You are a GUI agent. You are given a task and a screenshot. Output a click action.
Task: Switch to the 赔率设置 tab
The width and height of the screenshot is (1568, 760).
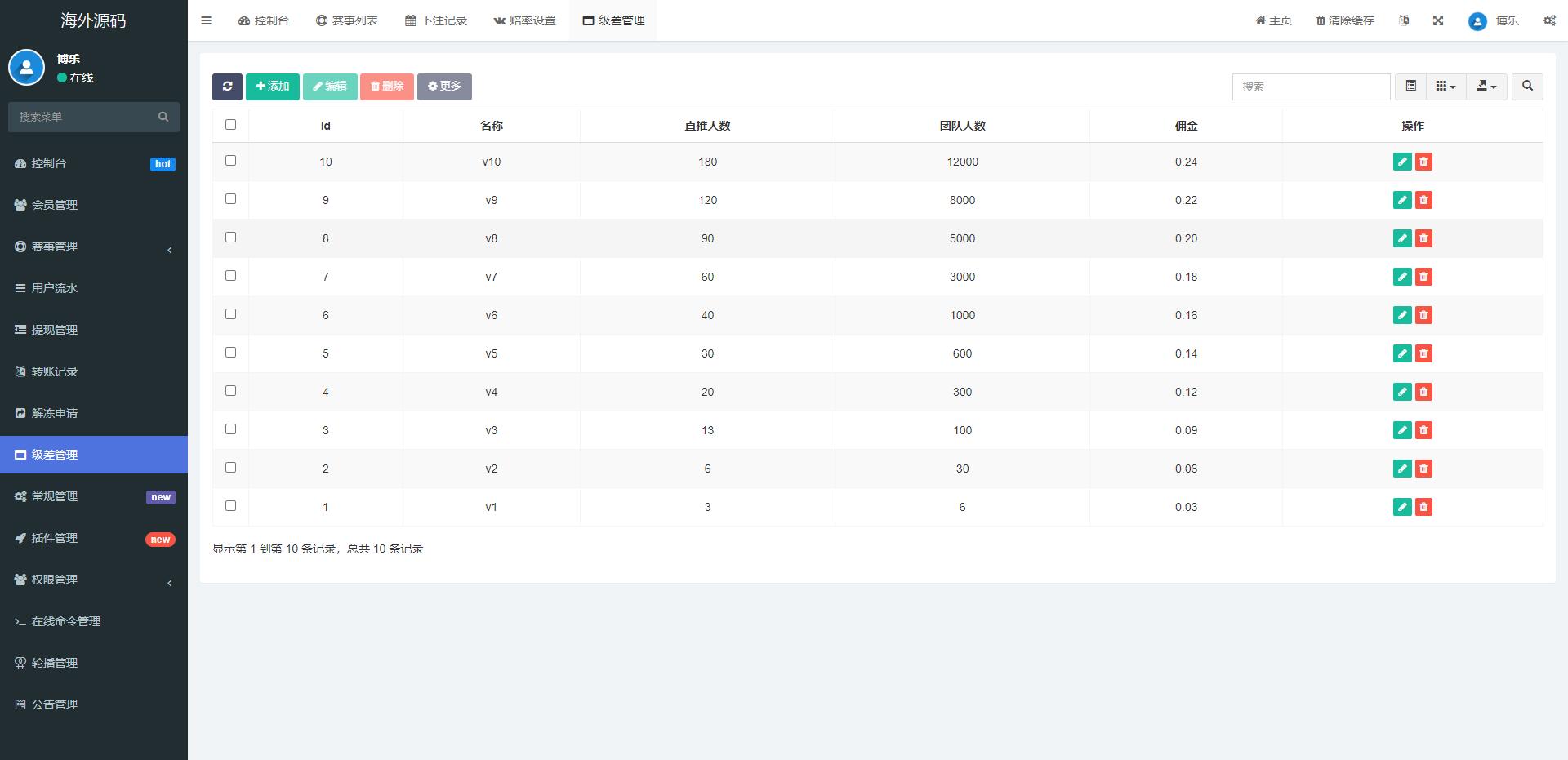(x=524, y=20)
